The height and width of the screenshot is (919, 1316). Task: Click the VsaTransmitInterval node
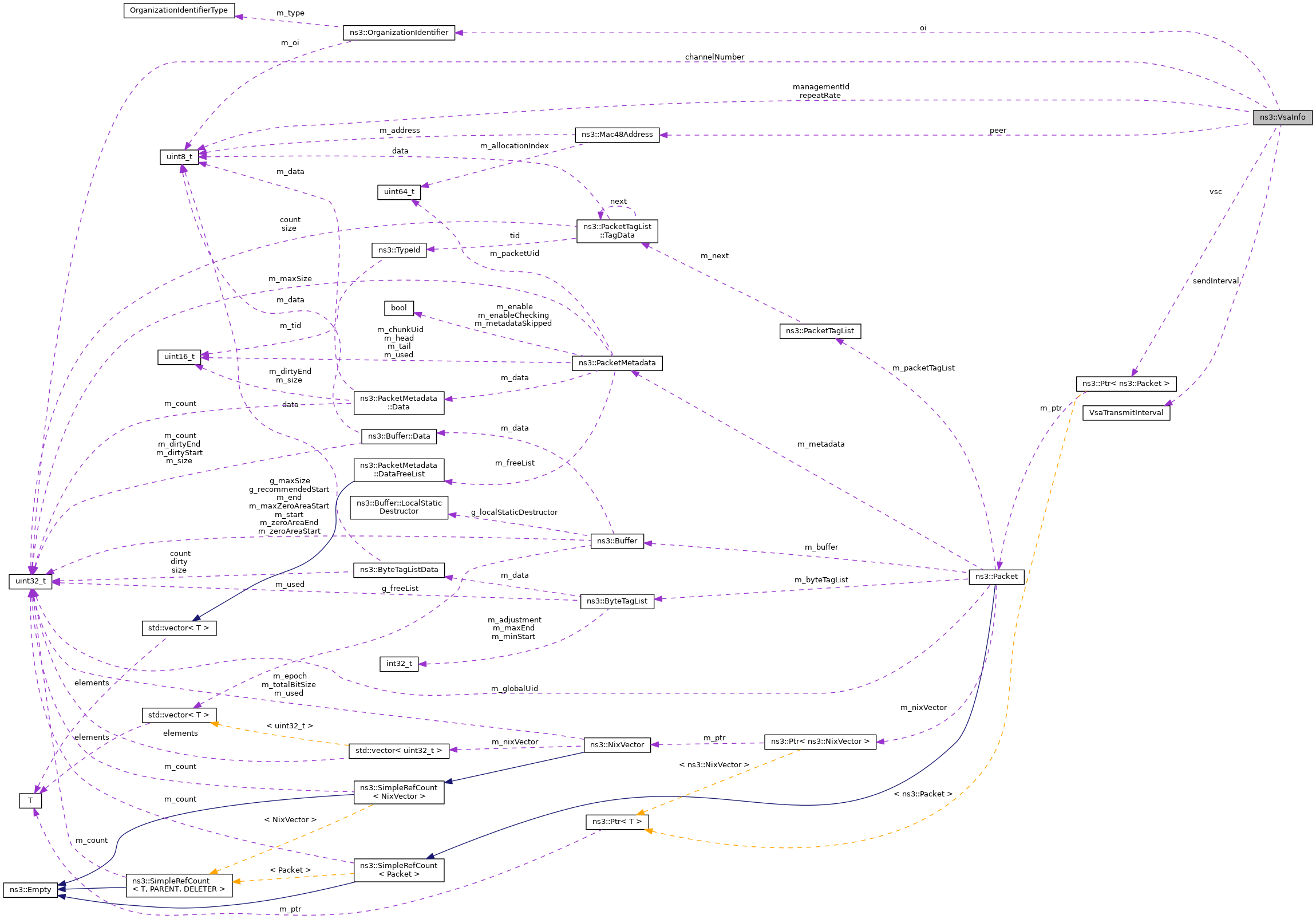(1126, 413)
